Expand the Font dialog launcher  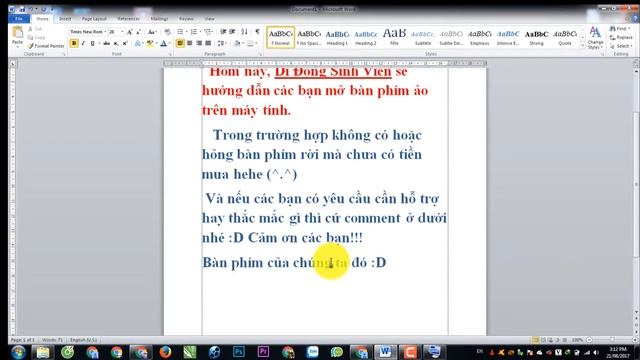(169, 54)
